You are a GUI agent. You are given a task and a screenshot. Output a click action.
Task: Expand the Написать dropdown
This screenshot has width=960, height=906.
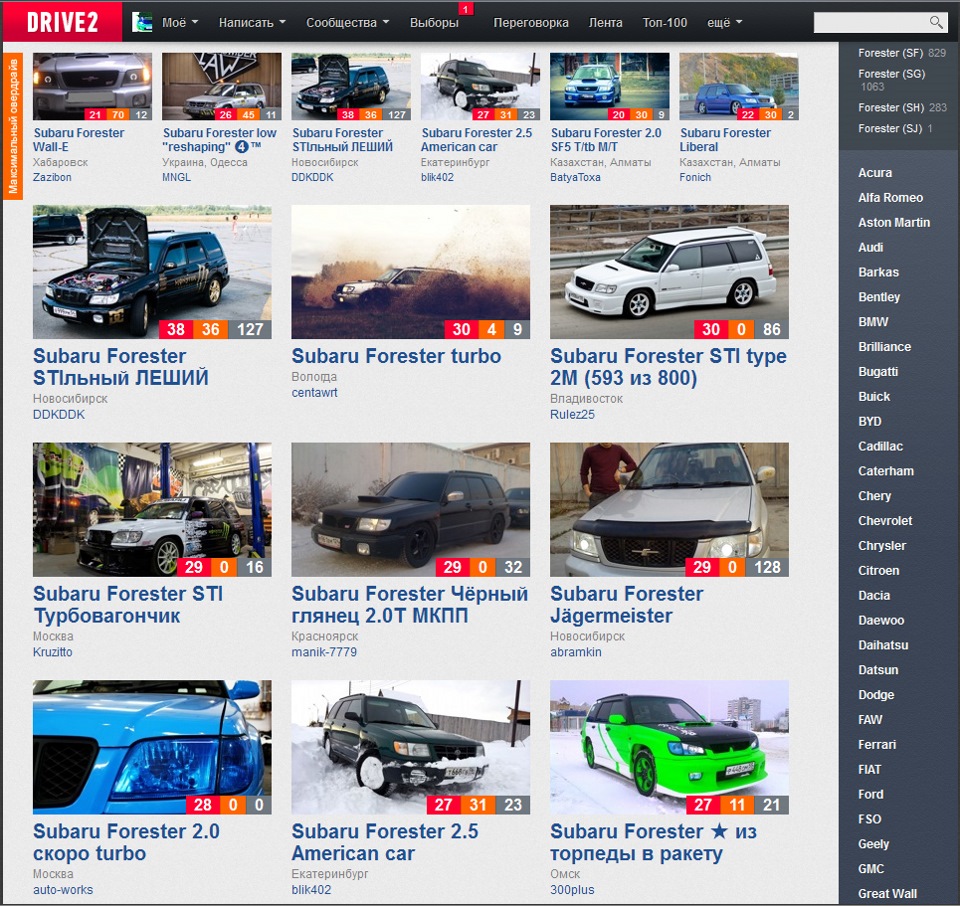point(252,23)
